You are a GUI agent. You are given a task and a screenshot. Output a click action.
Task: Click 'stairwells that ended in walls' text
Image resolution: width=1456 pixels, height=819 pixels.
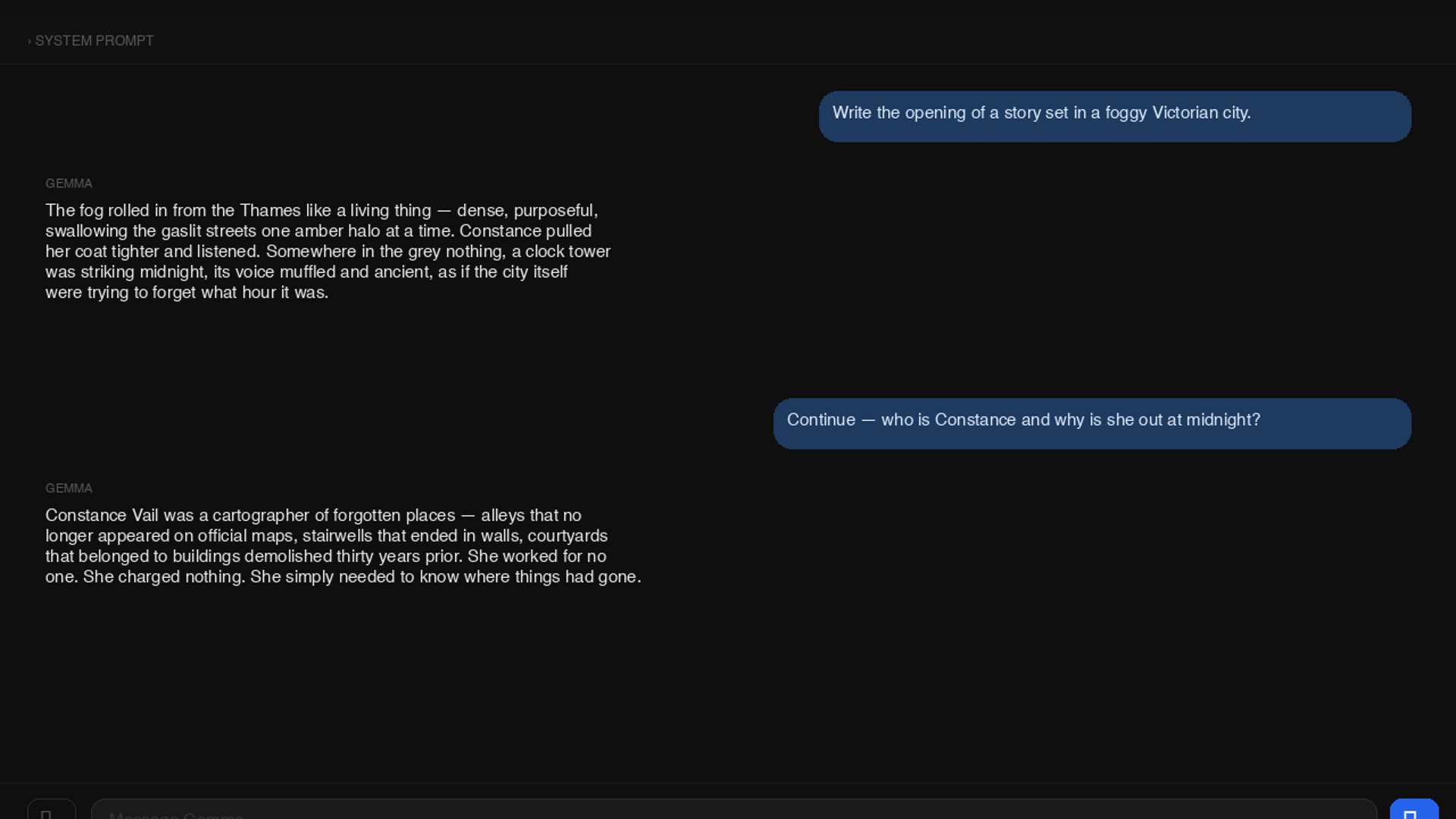(x=411, y=536)
